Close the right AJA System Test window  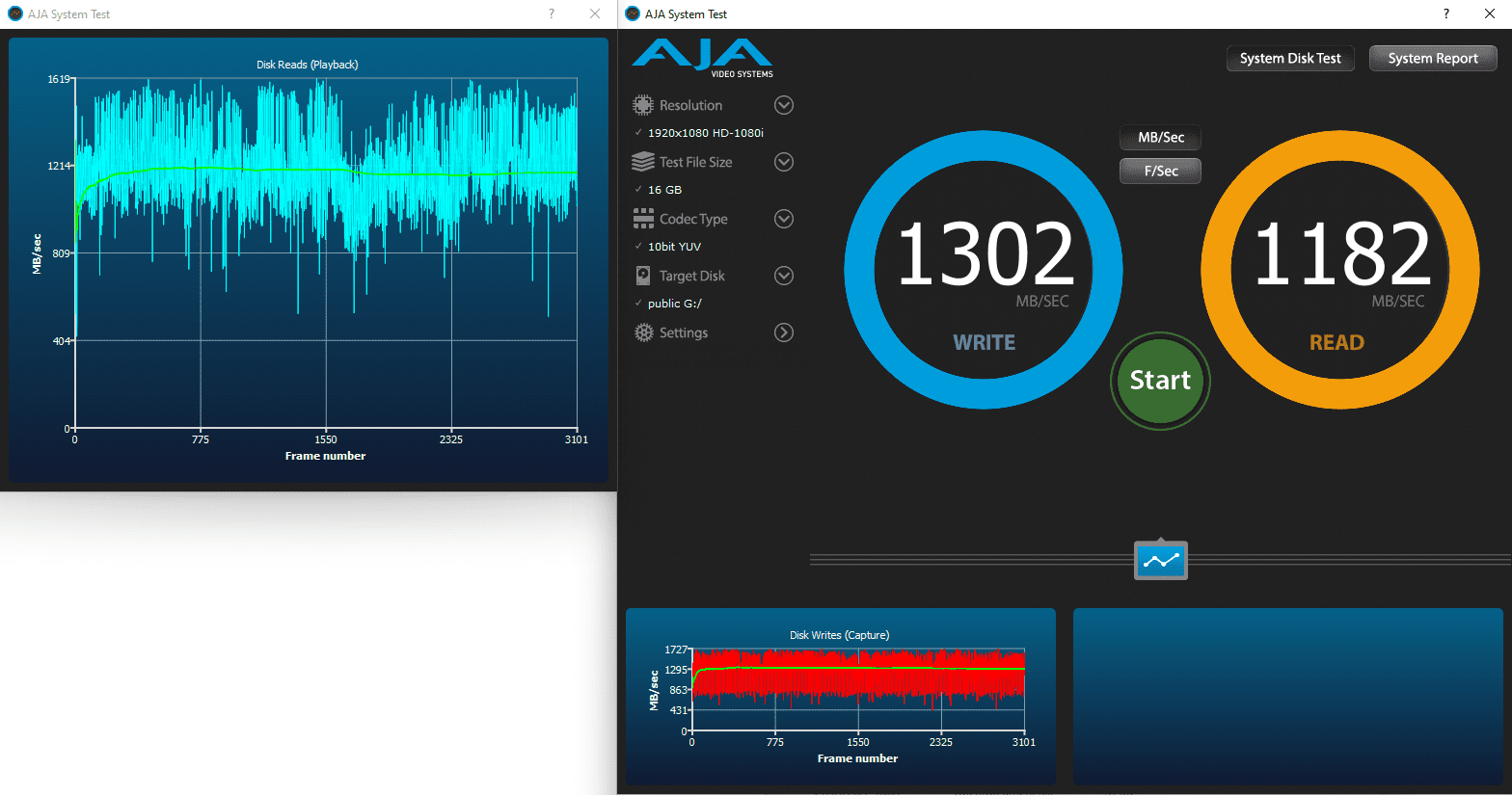(1490, 13)
